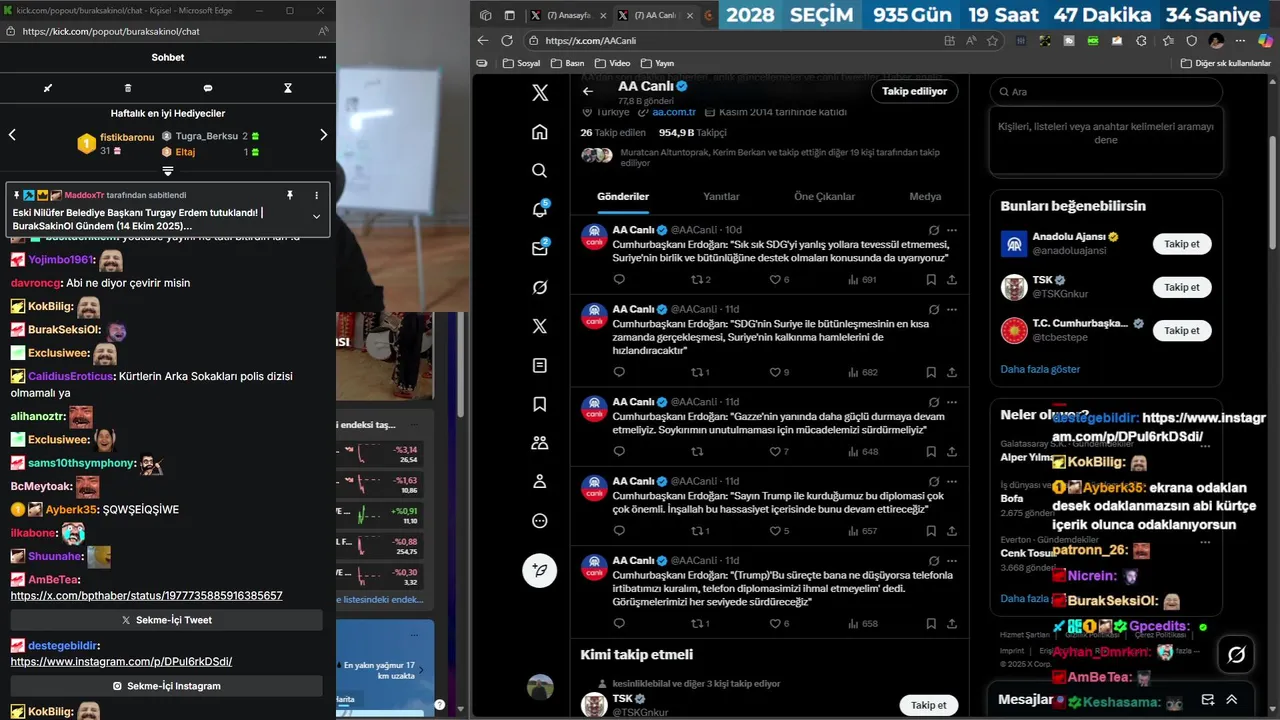The image size is (1280, 720).
Task: Open the More circle icon in X sidebar
Action: click(540, 520)
